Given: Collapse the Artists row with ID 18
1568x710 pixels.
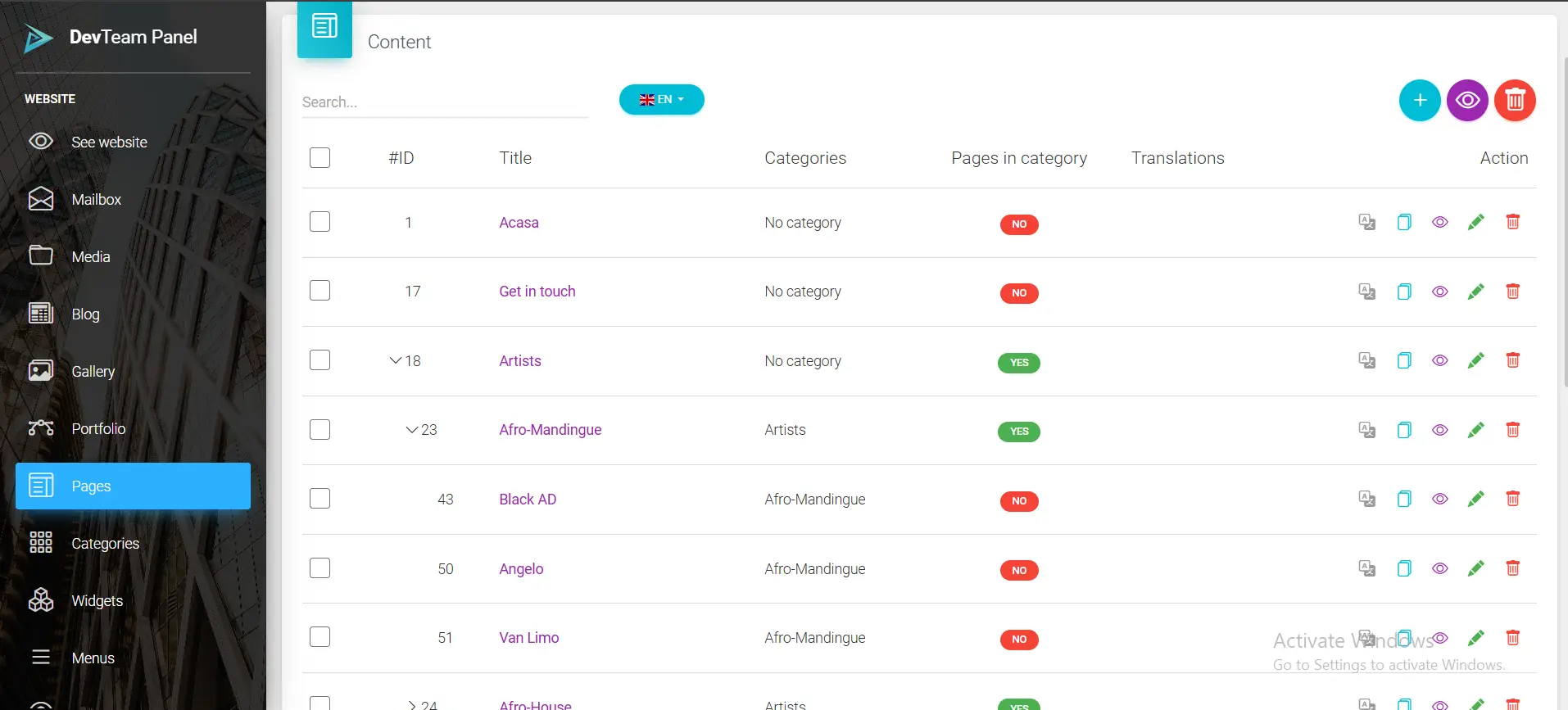Looking at the screenshot, I should click(x=396, y=360).
